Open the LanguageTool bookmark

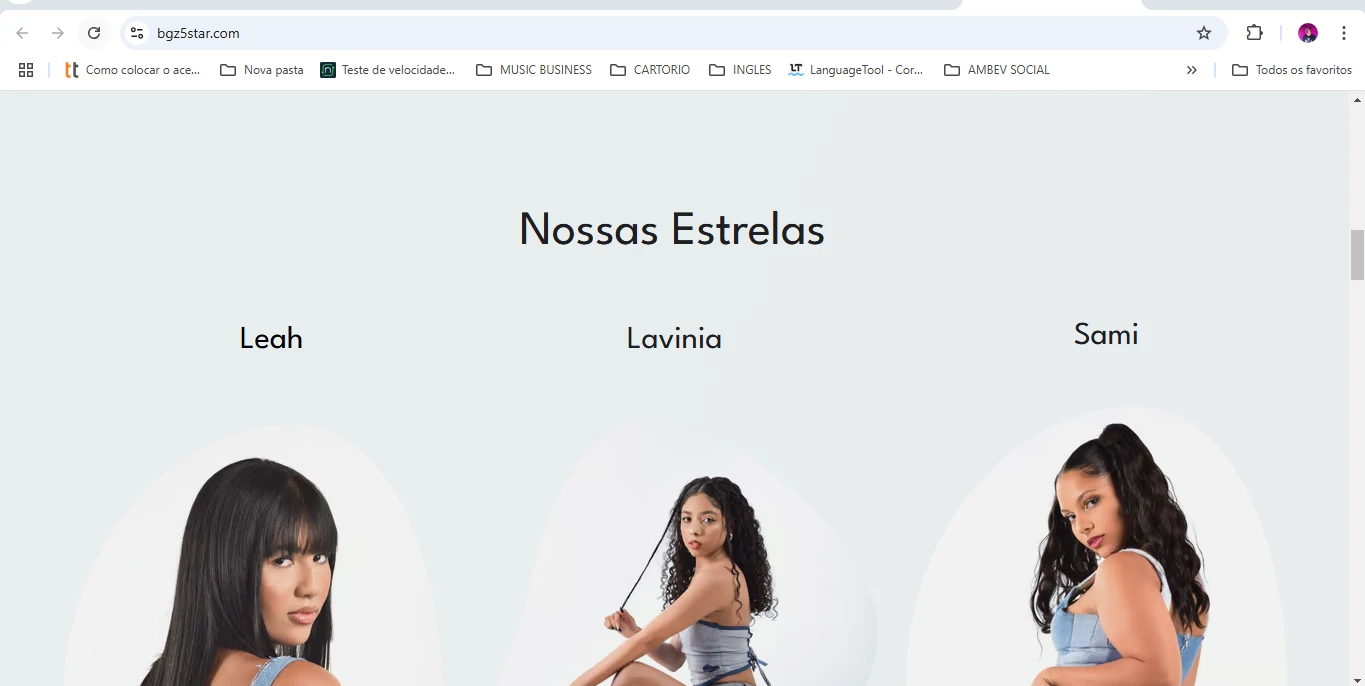tap(856, 70)
